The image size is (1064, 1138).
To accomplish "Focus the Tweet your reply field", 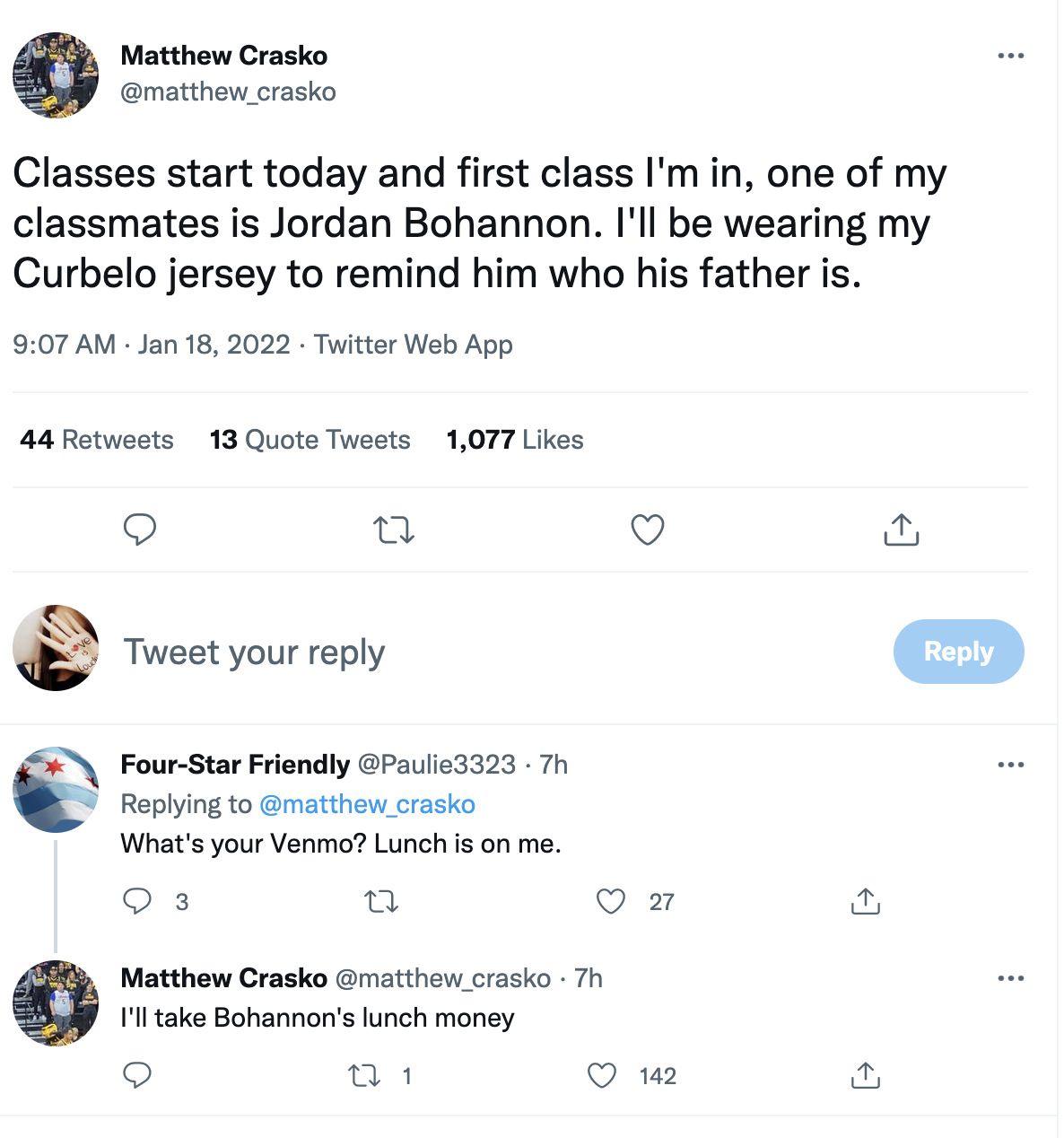I will click(256, 652).
